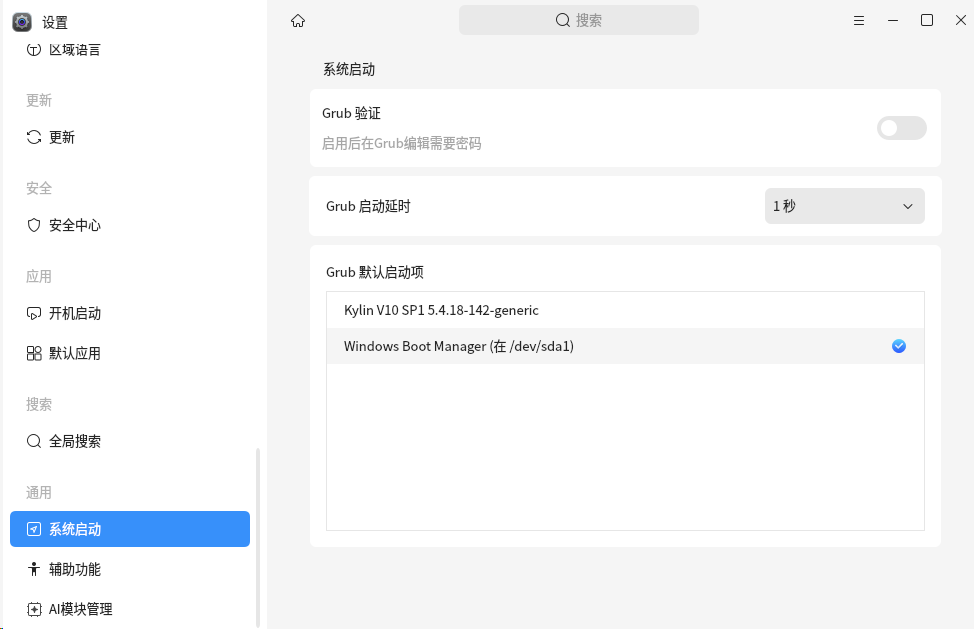
Task: Open 全局搜索 settings
Action: coord(130,441)
